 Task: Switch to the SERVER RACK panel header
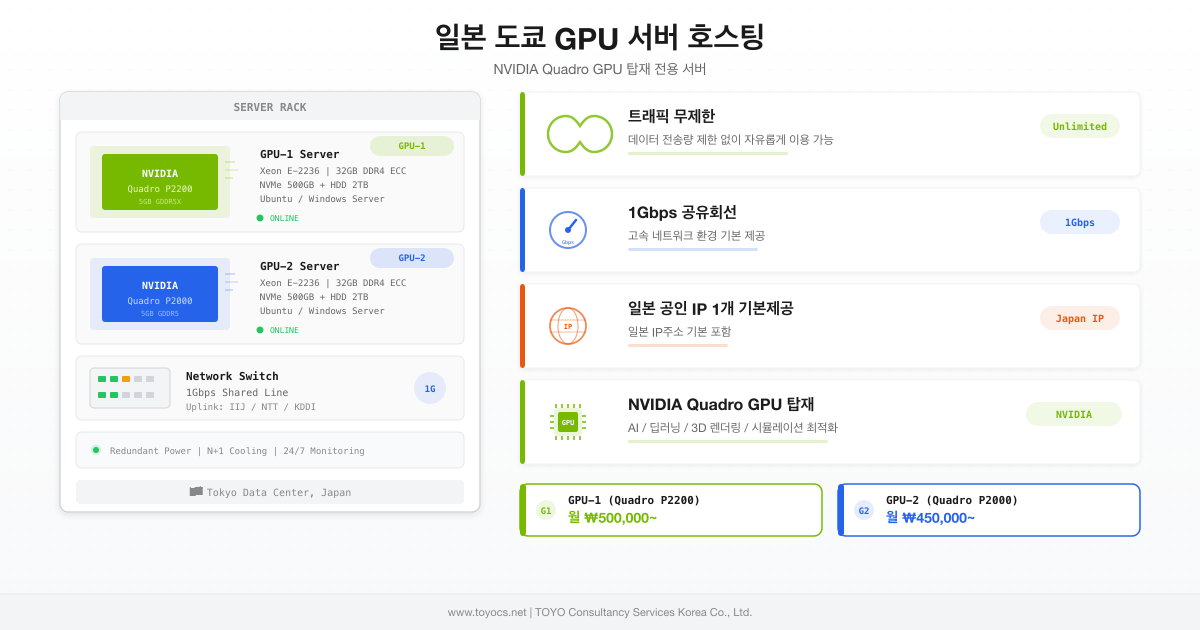point(269,107)
